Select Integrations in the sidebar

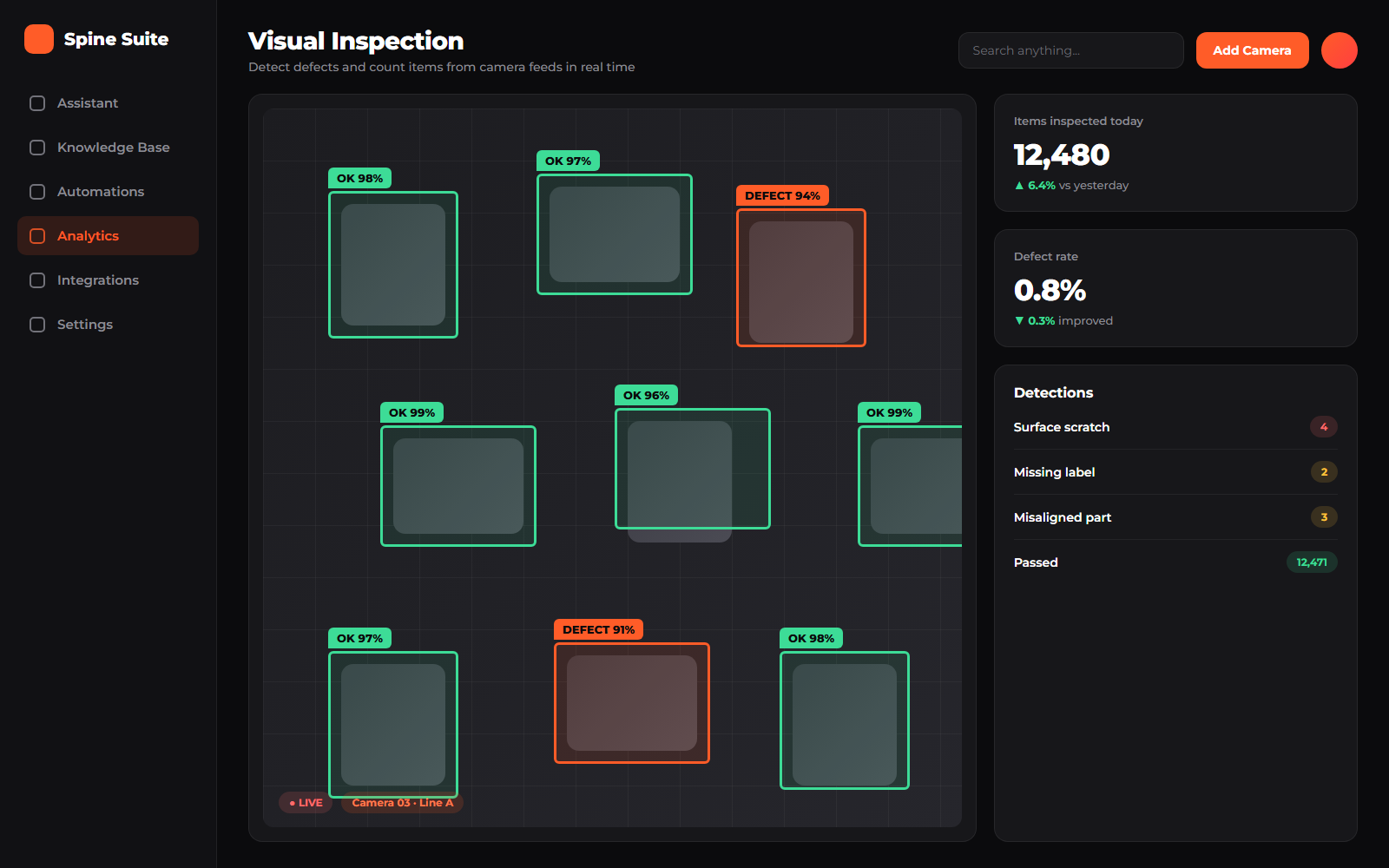(x=108, y=280)
